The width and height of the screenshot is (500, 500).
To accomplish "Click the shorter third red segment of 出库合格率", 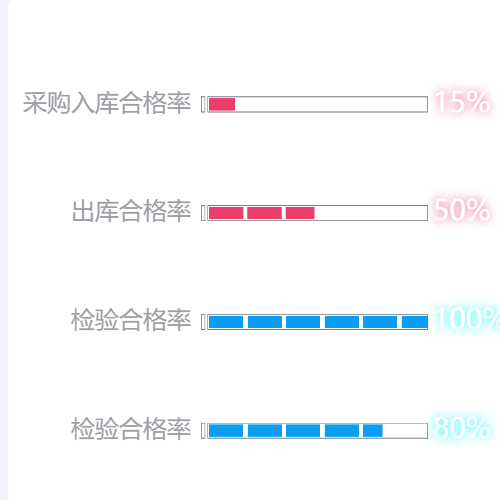I will click(300, 213).
